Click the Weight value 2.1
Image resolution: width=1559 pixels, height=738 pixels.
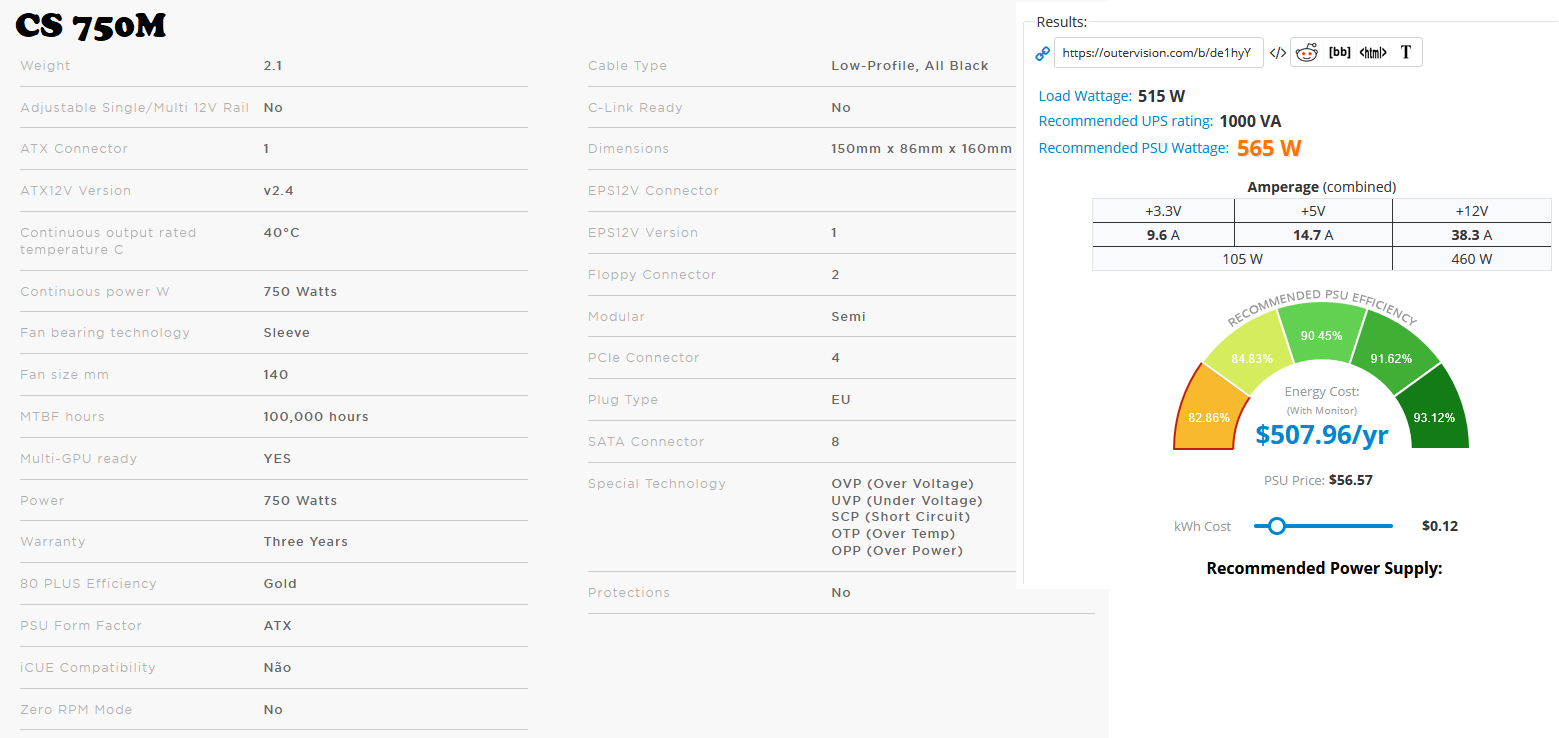[273, 65]
